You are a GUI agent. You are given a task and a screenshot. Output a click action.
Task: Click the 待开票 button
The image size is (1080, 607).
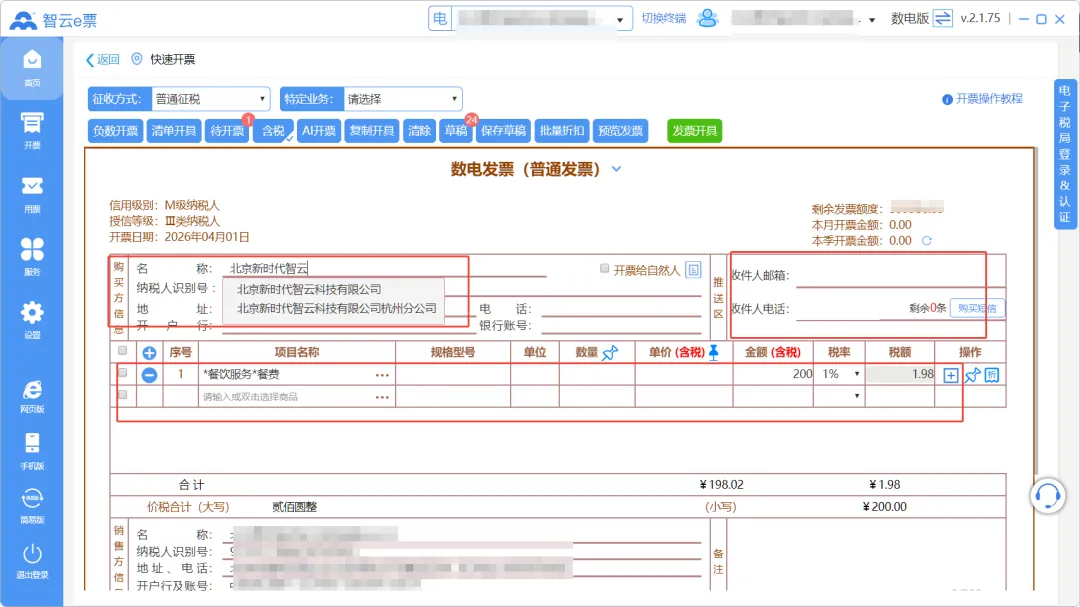point(227,131)
